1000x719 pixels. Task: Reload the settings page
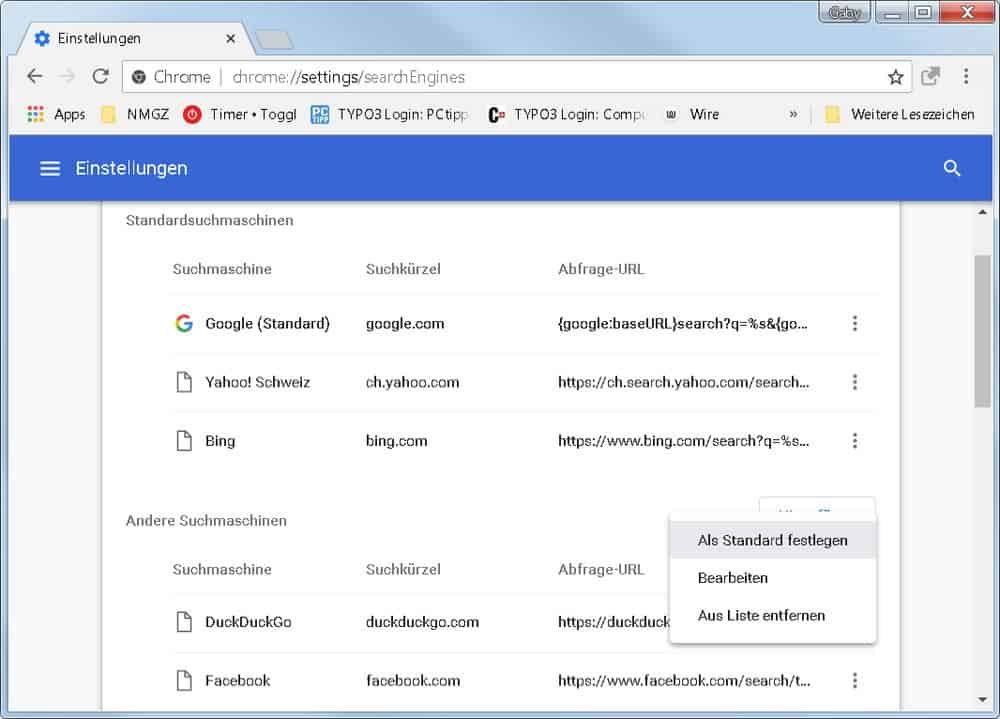[x=100, y=77]
